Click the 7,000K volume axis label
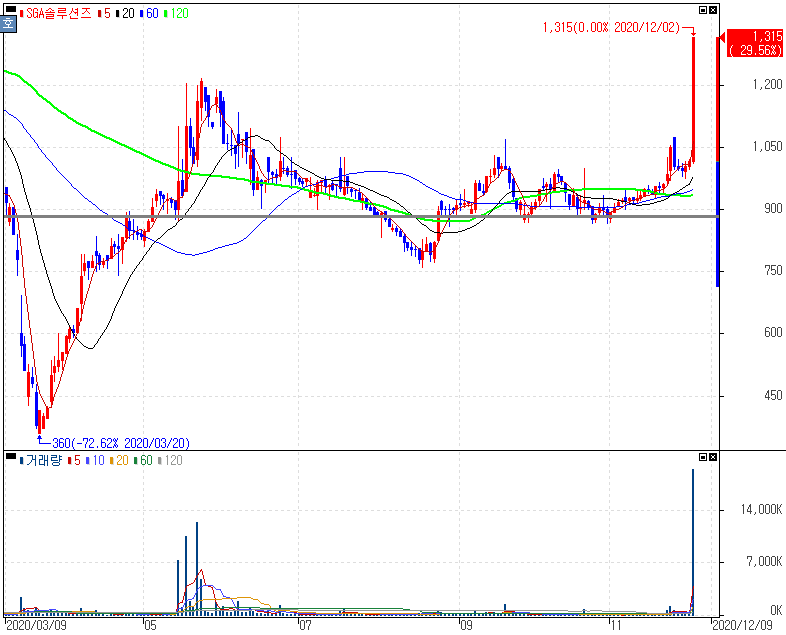The image size is (786, 635). (x=764, y=562)
